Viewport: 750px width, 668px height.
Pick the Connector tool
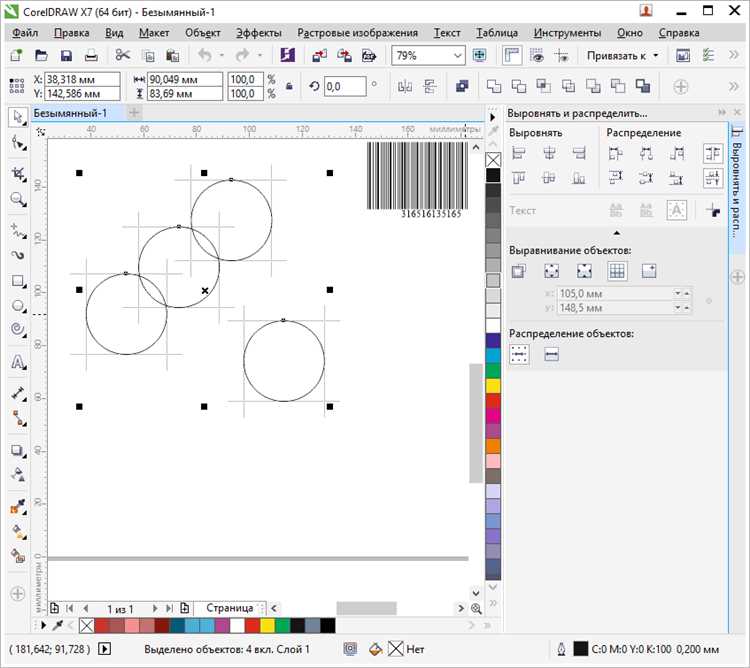pos(18,418)
